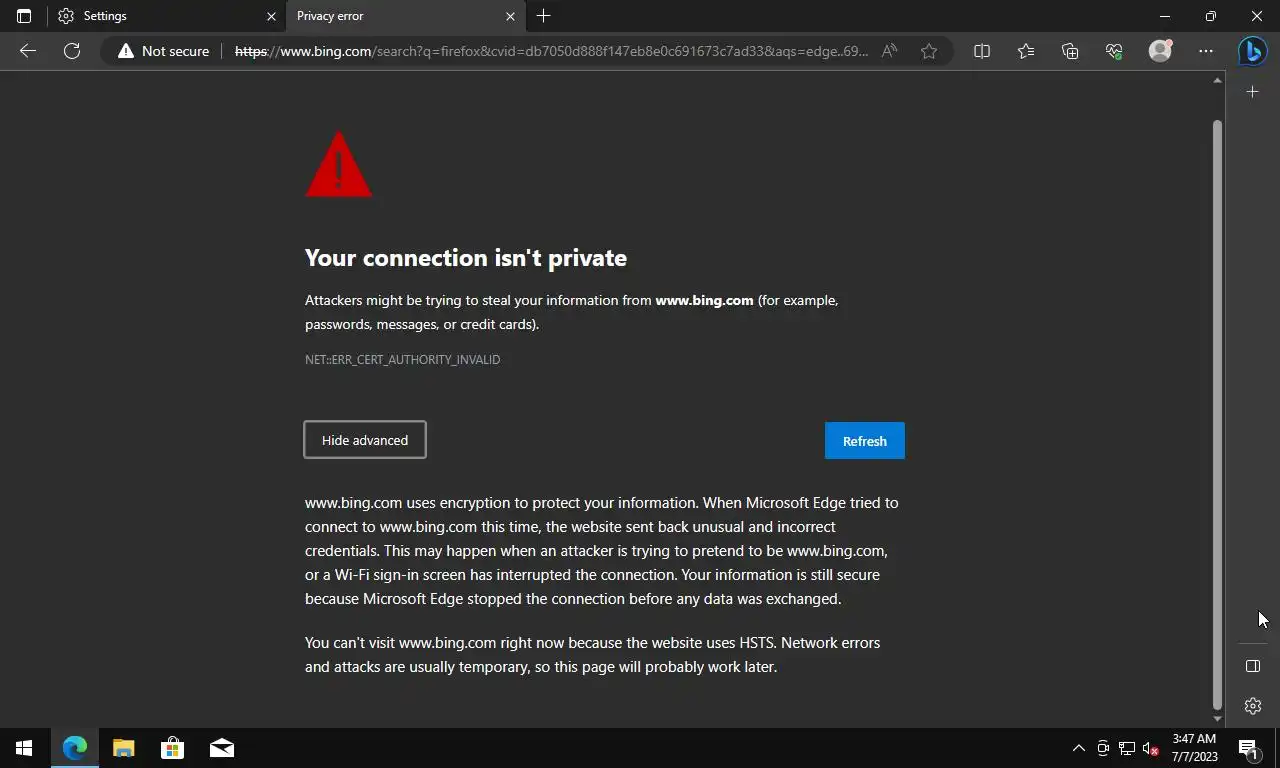Add this page to favorites star
The width and height of the screenshot is (1280, 768).
pyautogui.click(x=929, y=51)
